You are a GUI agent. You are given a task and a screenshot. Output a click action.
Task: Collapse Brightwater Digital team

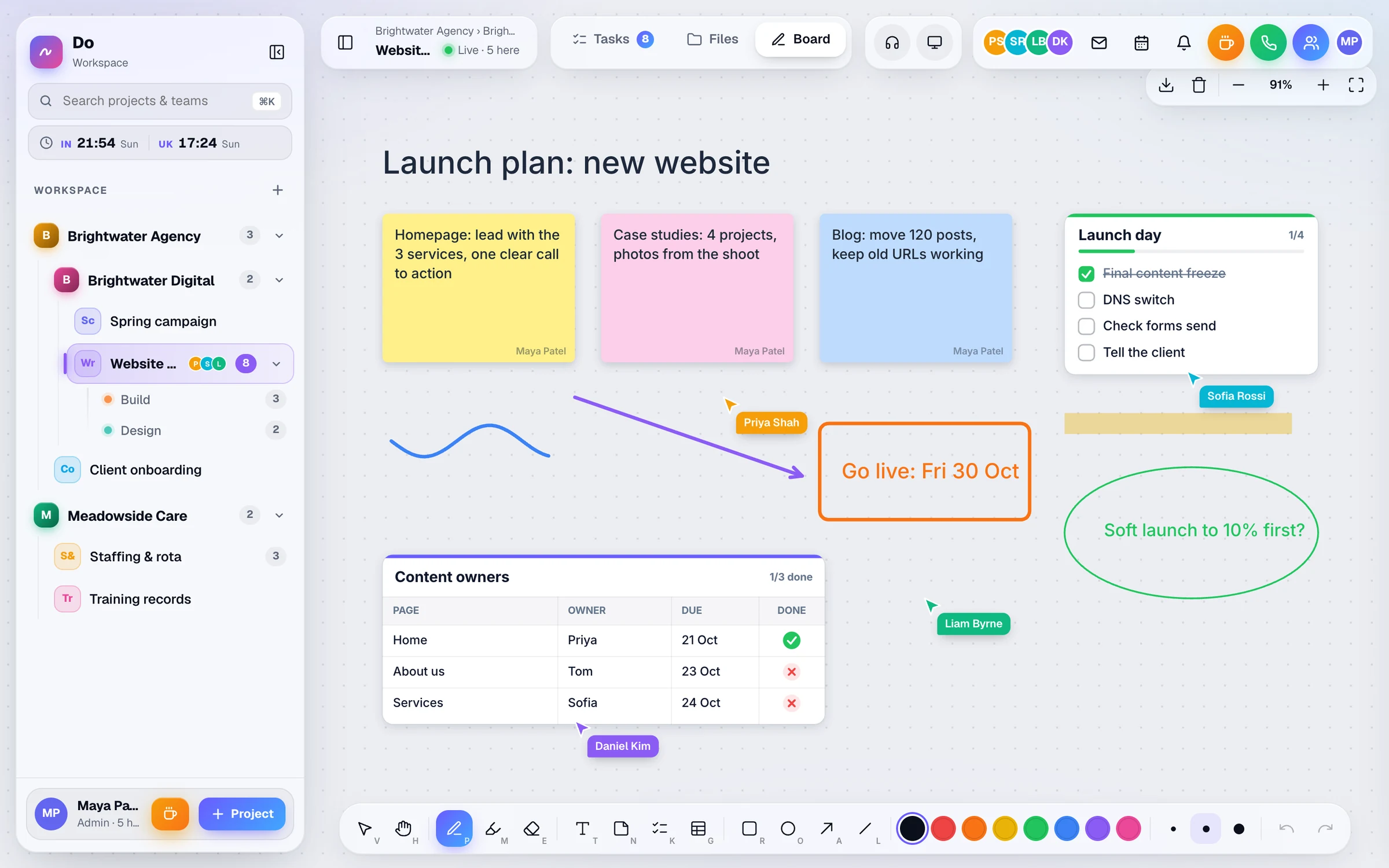279,280
